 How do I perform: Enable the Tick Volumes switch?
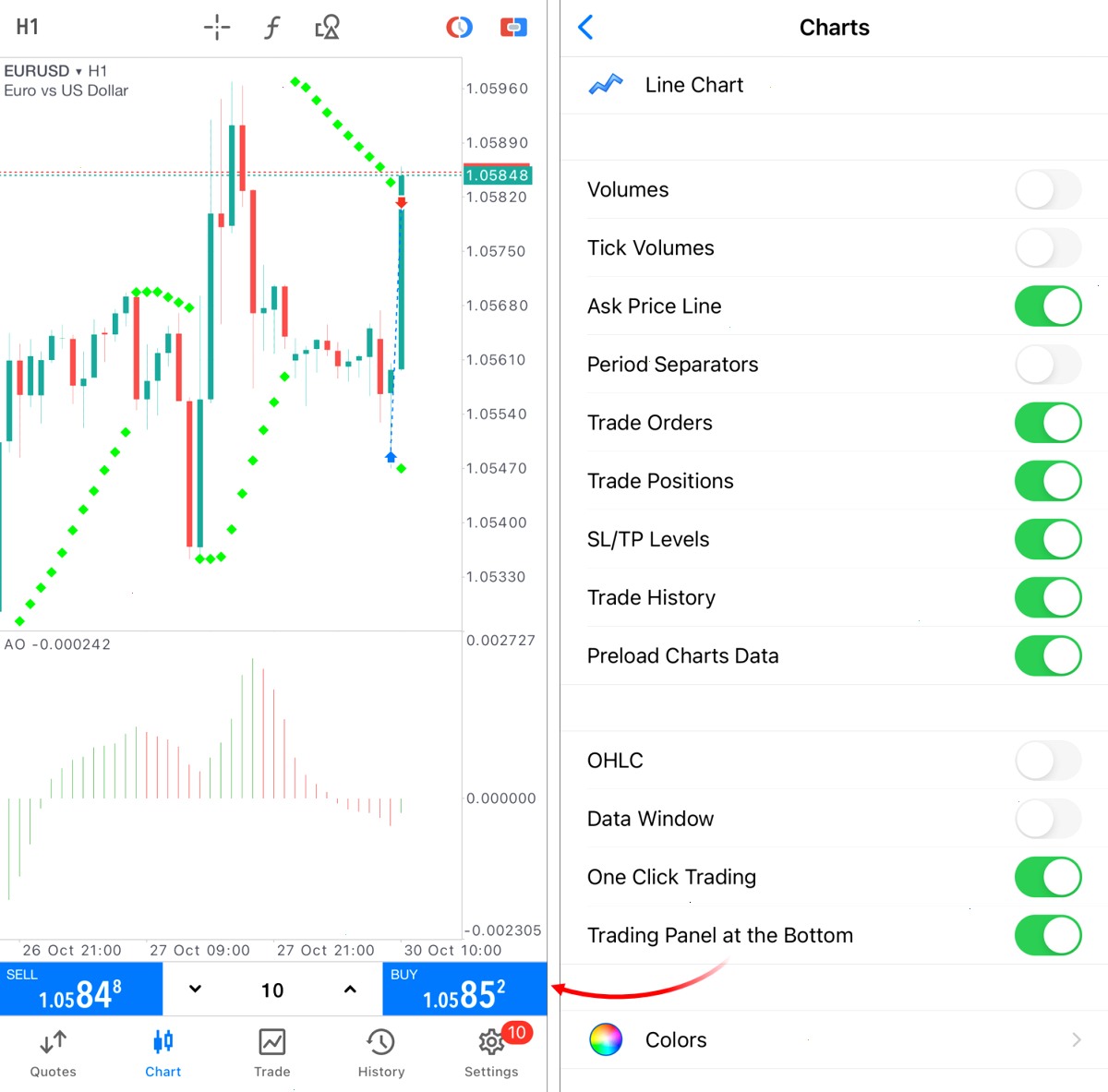point(1048,248)
